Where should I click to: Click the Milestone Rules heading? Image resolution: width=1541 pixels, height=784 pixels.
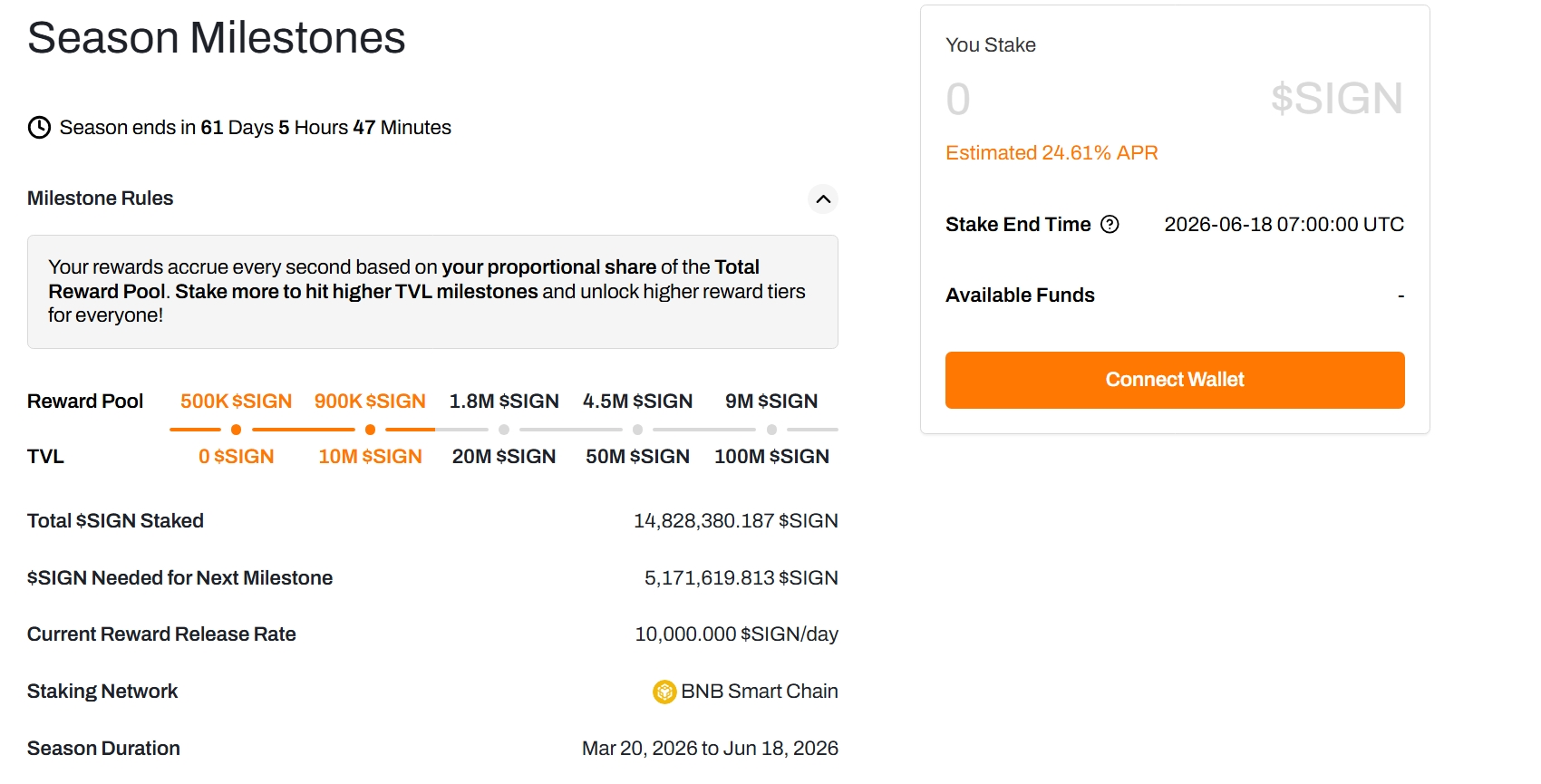tap(101, 198)
